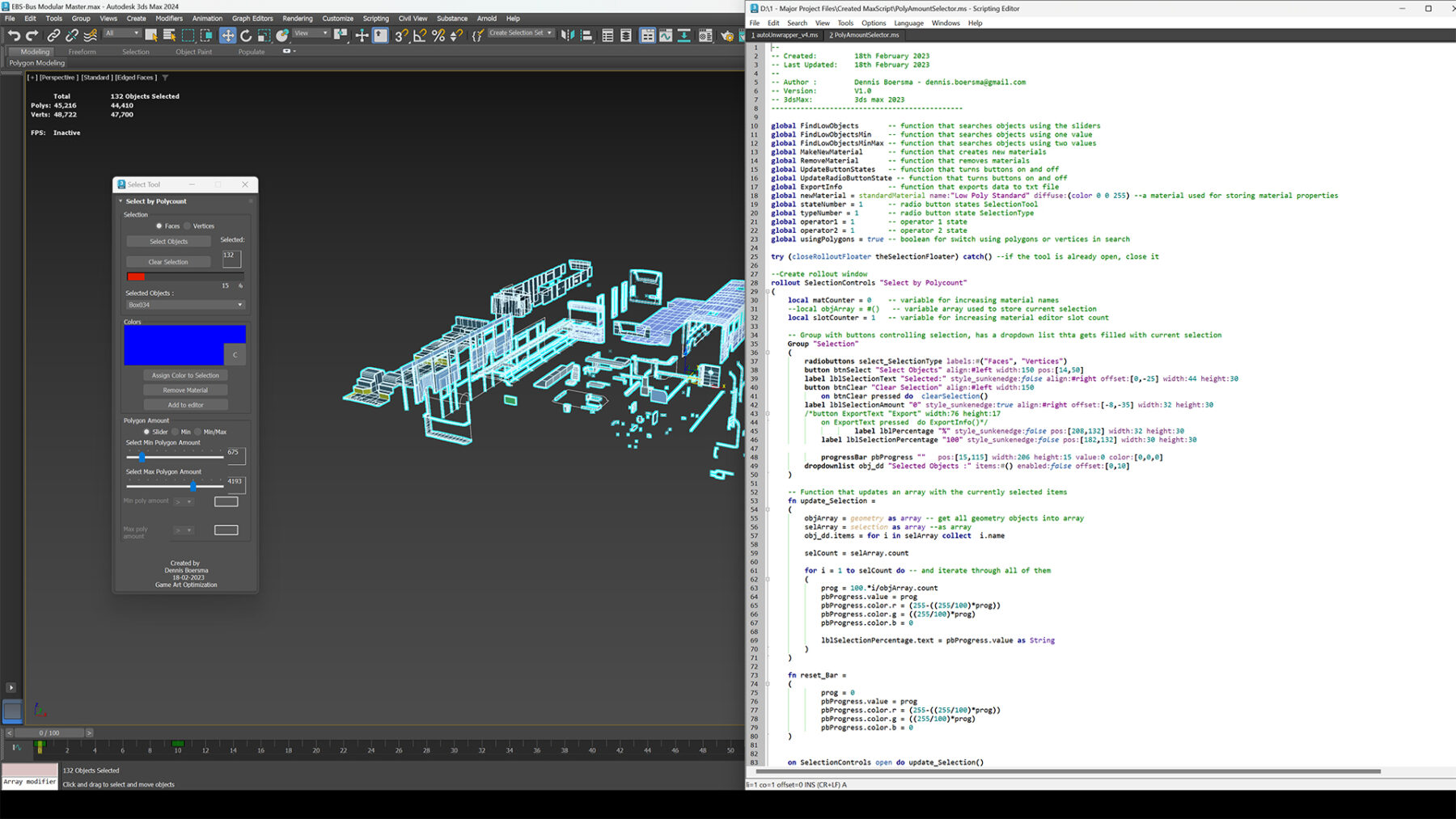Select the Select and Rotate tool
The image size is (1456, 819).
(x=246, y=36)
